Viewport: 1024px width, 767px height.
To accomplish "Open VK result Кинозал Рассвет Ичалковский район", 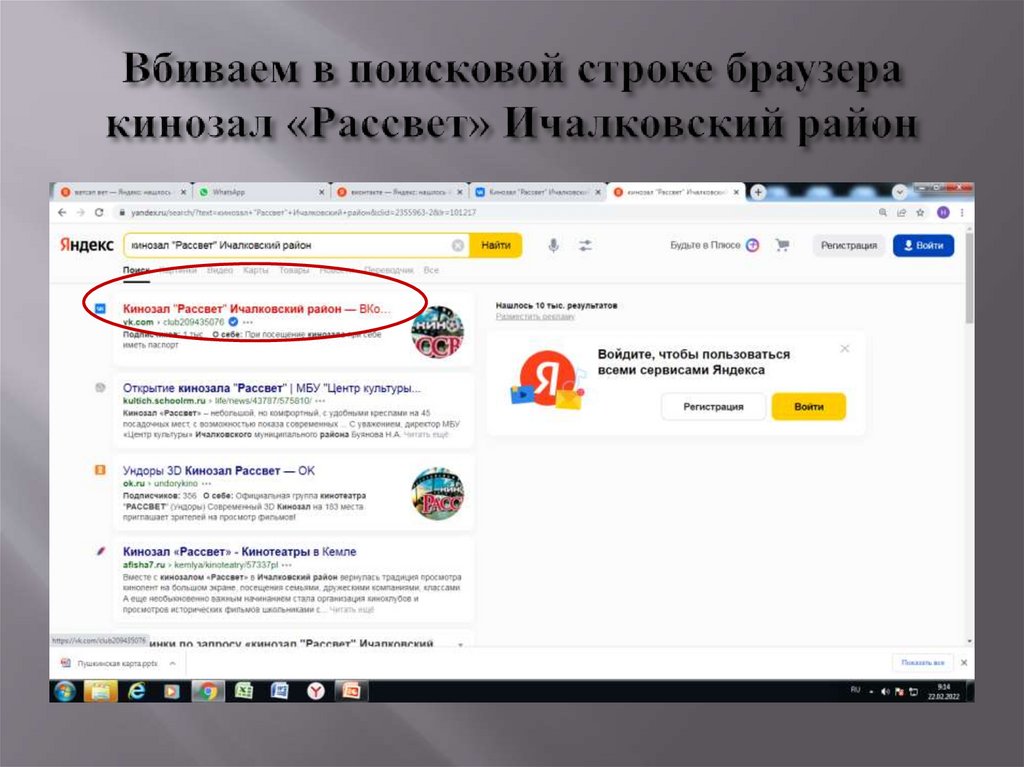I will [256, 308].
